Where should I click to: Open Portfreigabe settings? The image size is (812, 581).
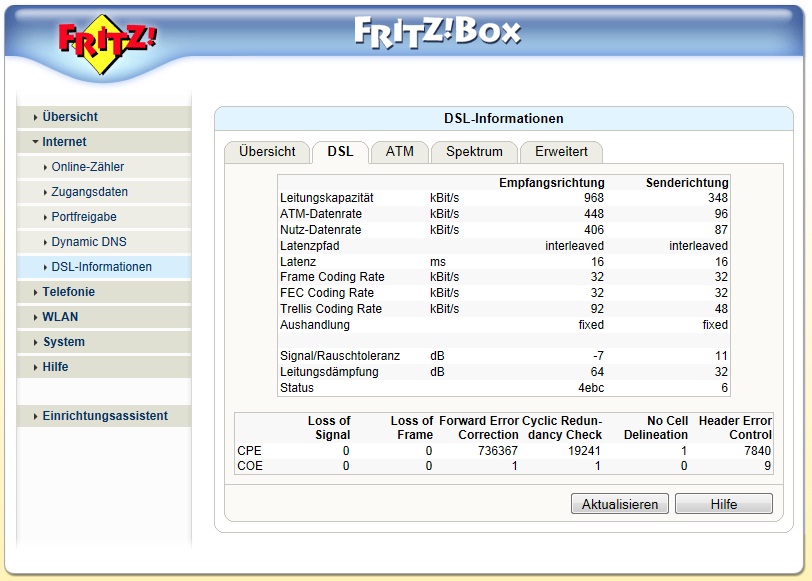104,216
